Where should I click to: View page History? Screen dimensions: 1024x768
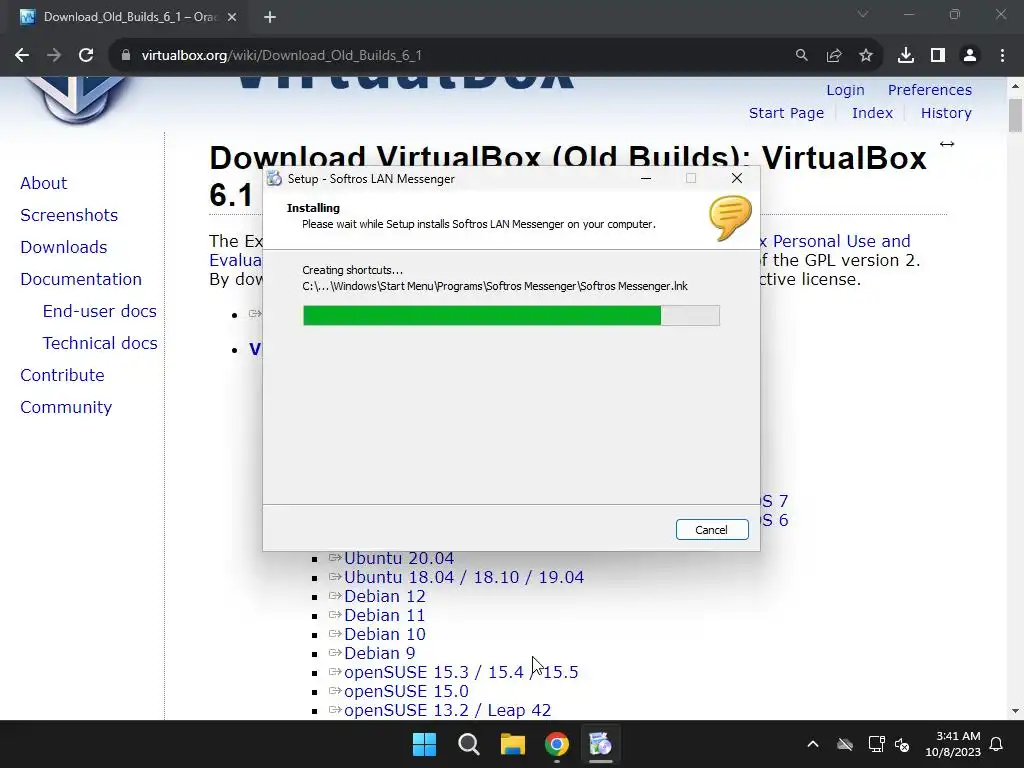pyautogui.click(x=946, y=113)
